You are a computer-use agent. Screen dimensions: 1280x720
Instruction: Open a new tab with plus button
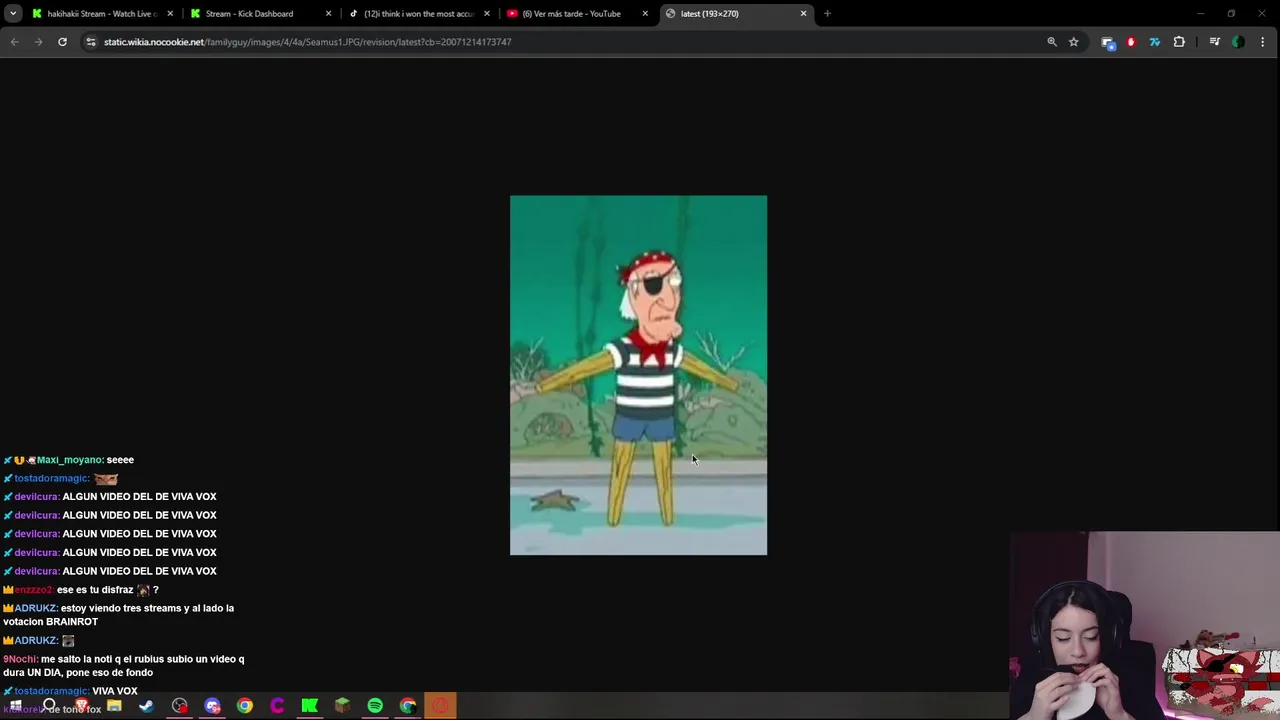click(827, 14)
